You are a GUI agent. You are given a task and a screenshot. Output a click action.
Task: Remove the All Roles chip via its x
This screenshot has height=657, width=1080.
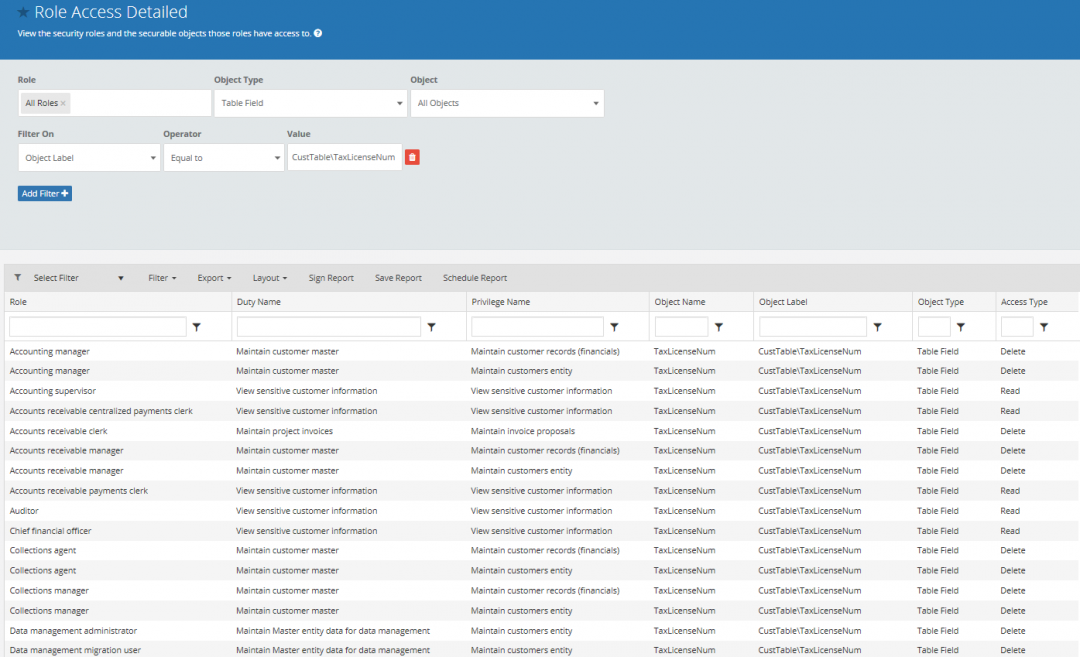(x=63, y=103)
